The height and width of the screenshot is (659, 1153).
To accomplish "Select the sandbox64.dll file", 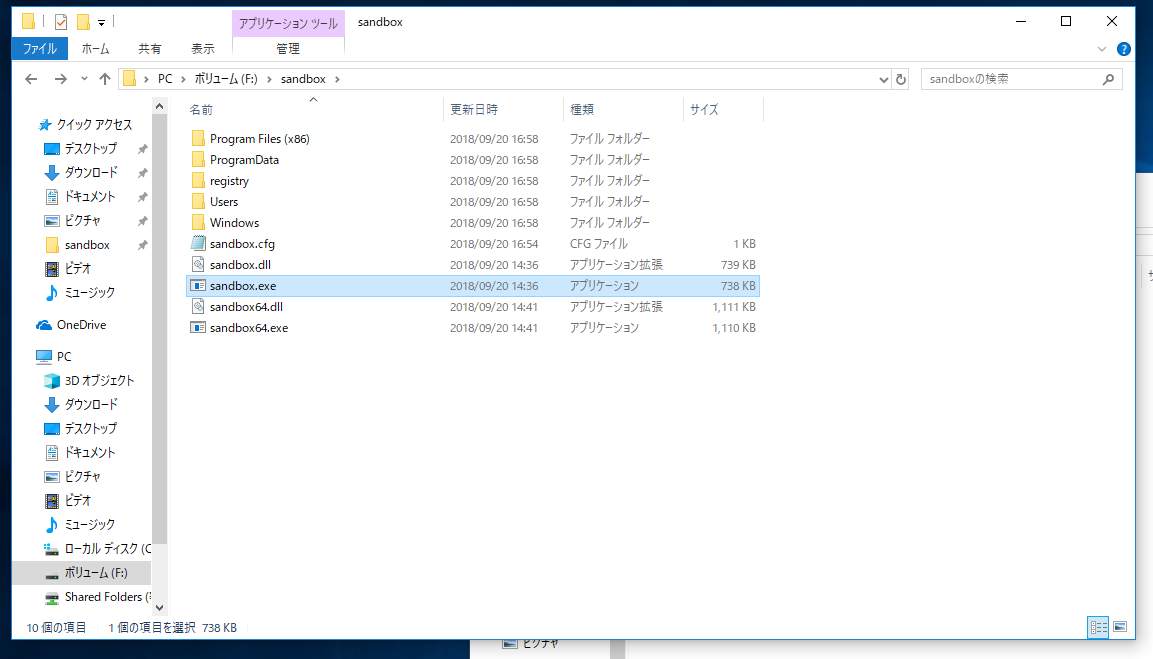I will (246, 307).
